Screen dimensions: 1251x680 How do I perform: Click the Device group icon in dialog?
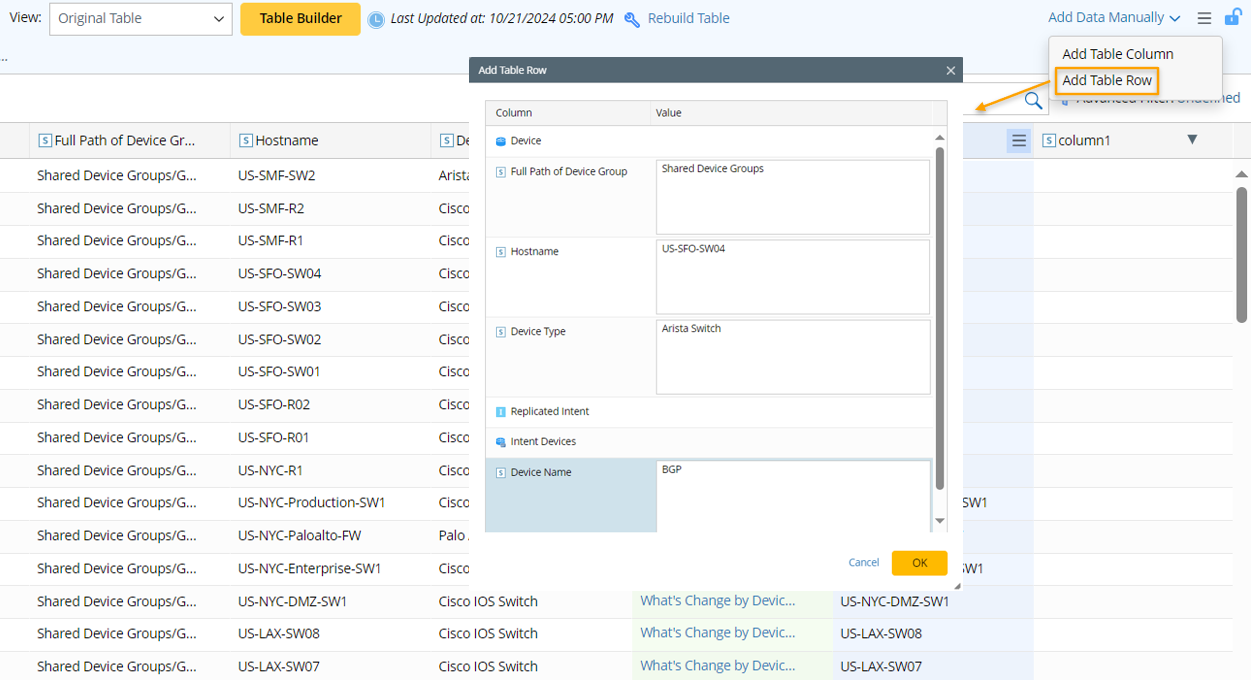point(501,142)
